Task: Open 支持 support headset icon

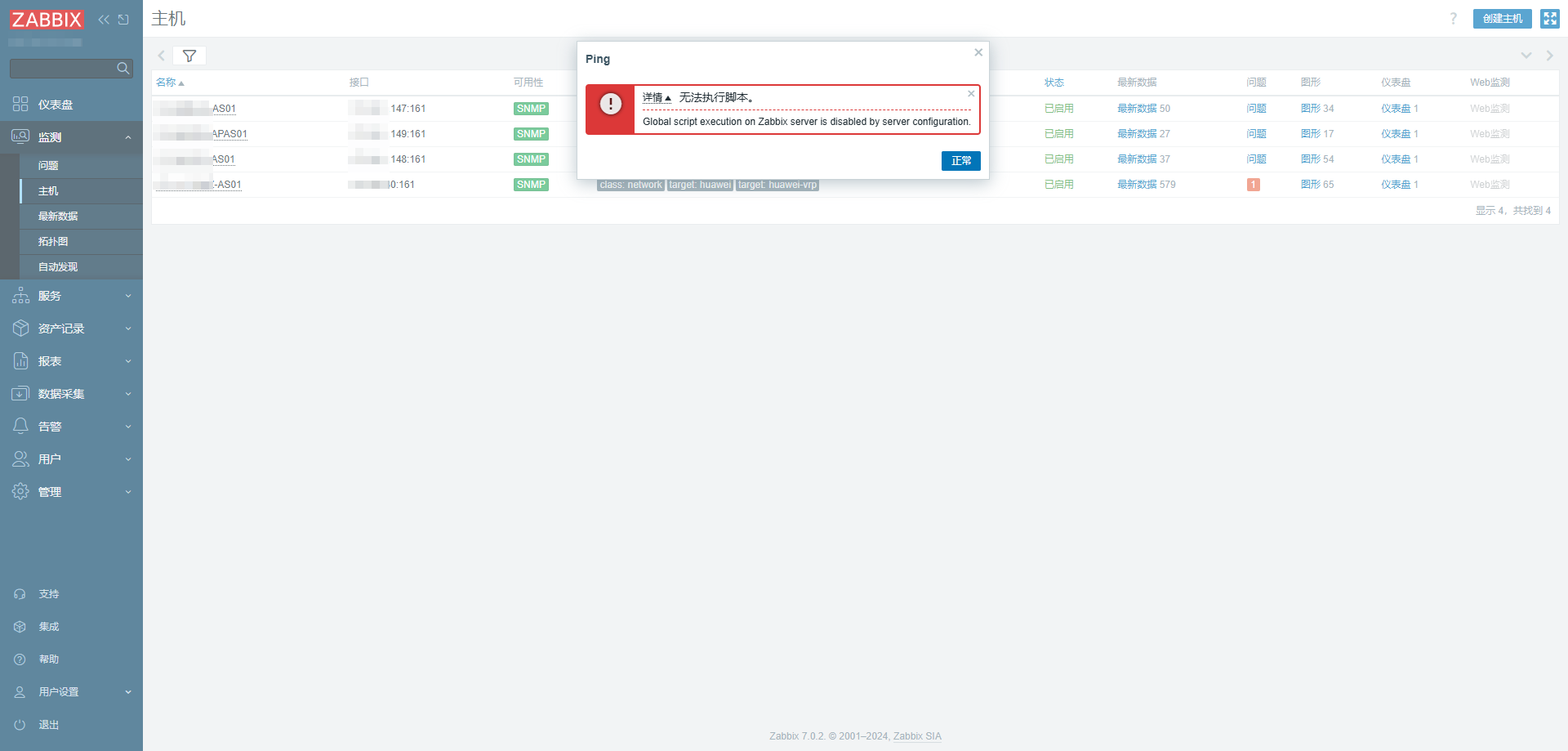Action: 20,594
